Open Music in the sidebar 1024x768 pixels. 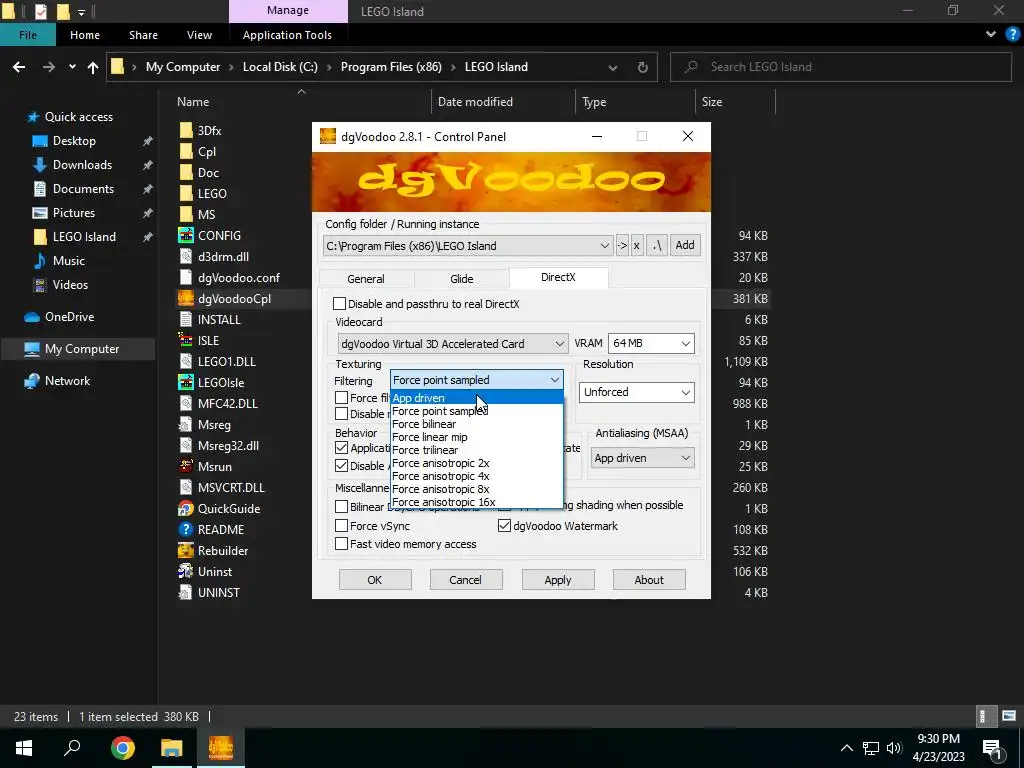(69, 261)
